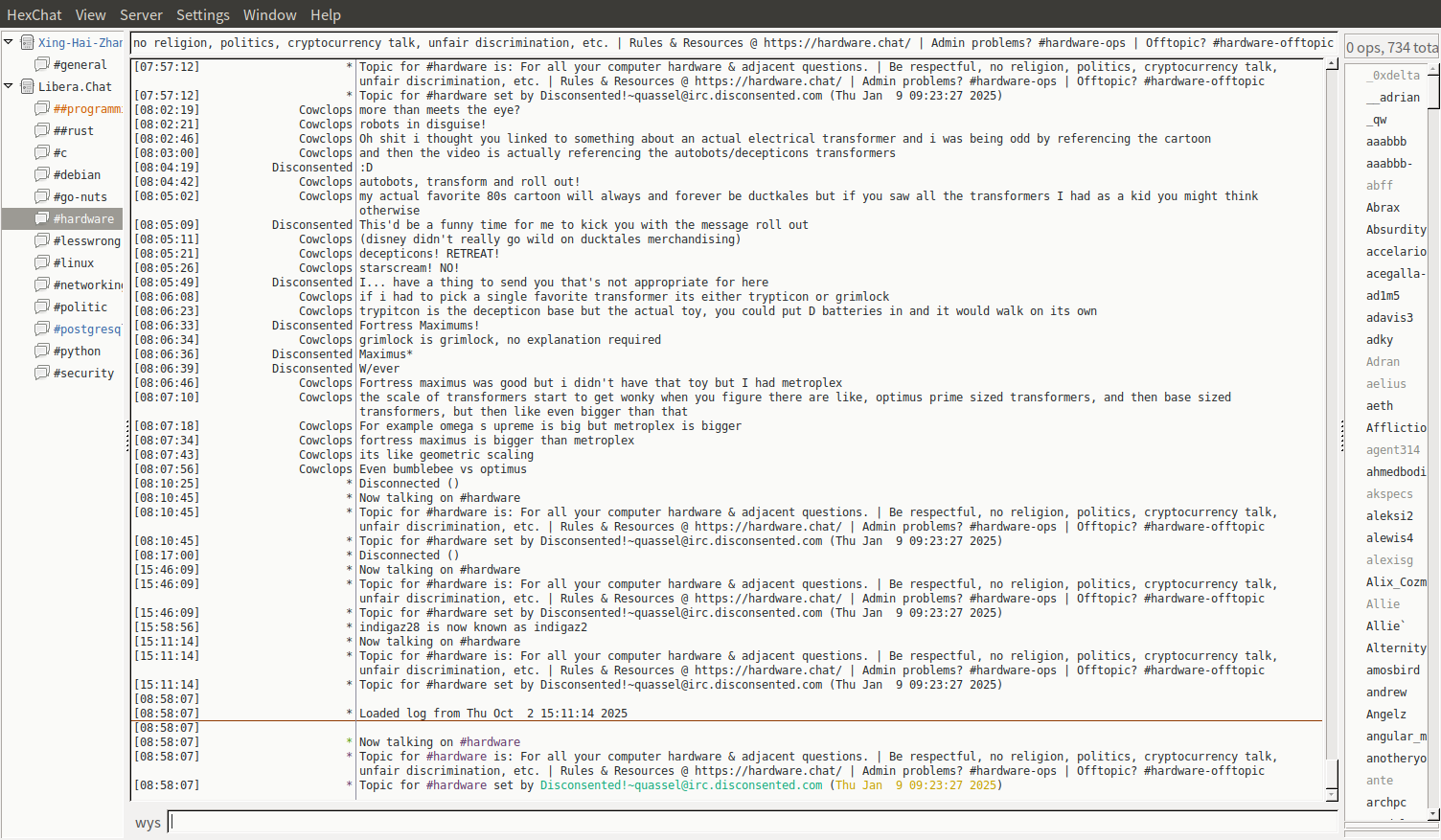Open the Server menu
The image size is (1441, 840).
point(141,14)
